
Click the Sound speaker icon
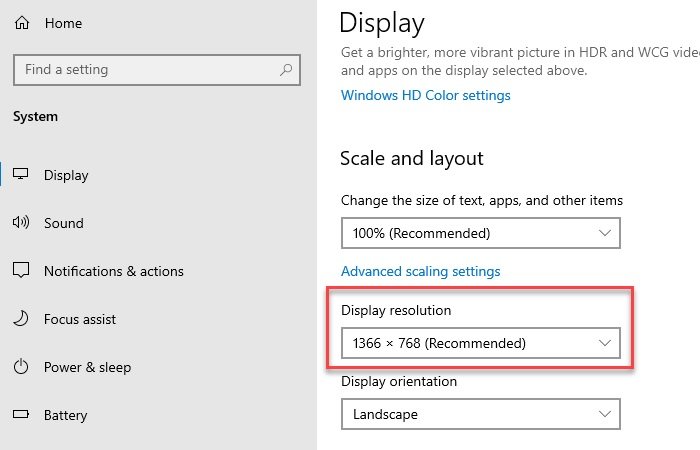21,223
